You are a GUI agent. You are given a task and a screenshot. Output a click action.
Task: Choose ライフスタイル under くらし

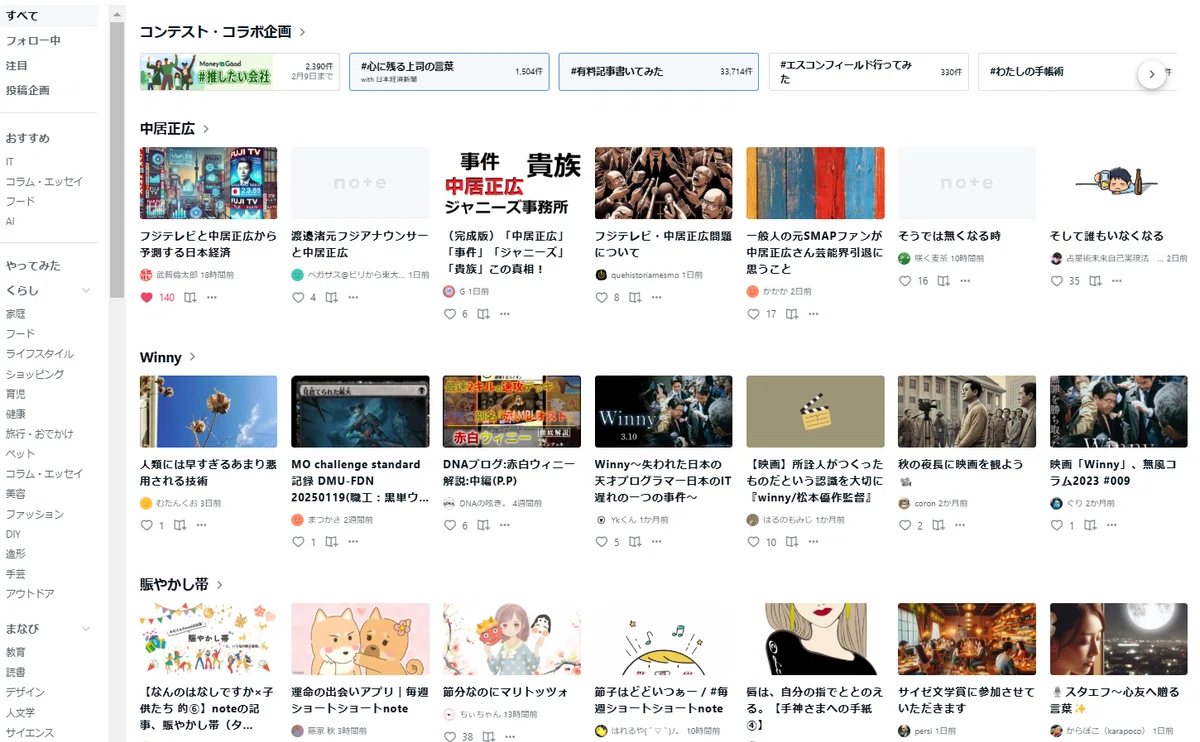pos(39,354)
